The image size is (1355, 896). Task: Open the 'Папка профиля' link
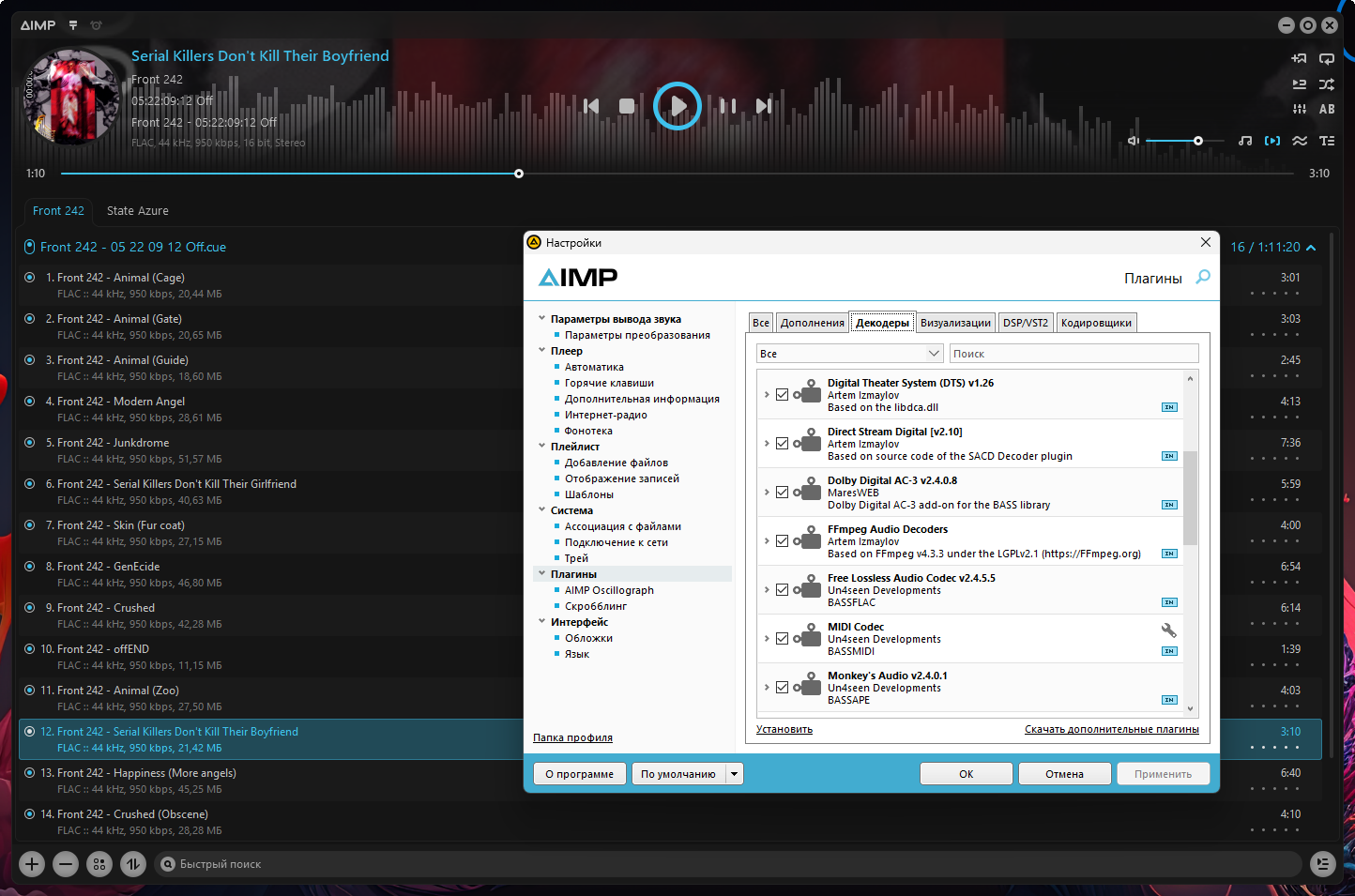(572, 737)
